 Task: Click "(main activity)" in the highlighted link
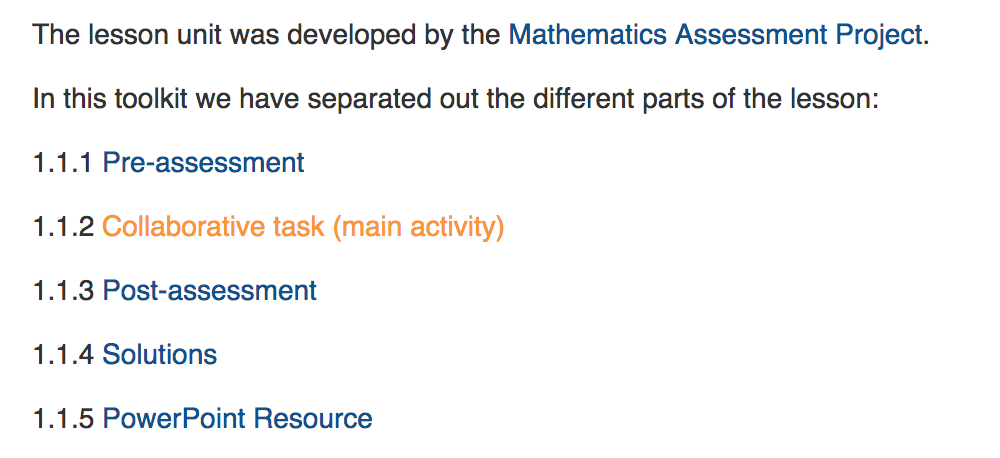[418, 228]
